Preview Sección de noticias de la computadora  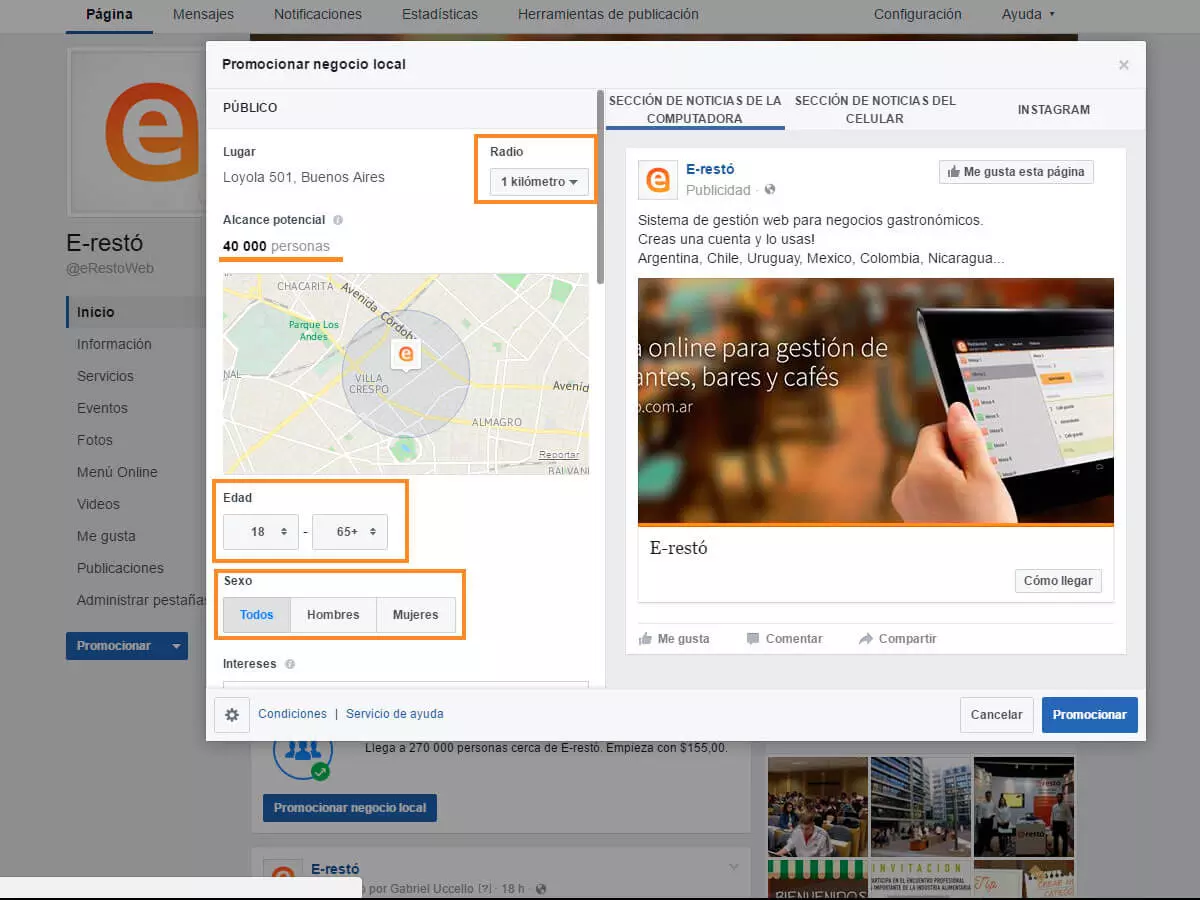click(x=695, y=110)
